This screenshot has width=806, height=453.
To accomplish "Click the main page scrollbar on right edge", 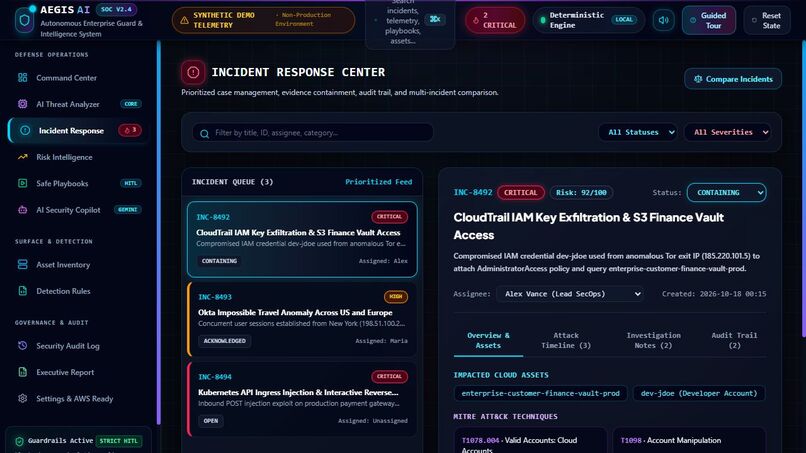I will pyautogui.click(x=803, y=189).
